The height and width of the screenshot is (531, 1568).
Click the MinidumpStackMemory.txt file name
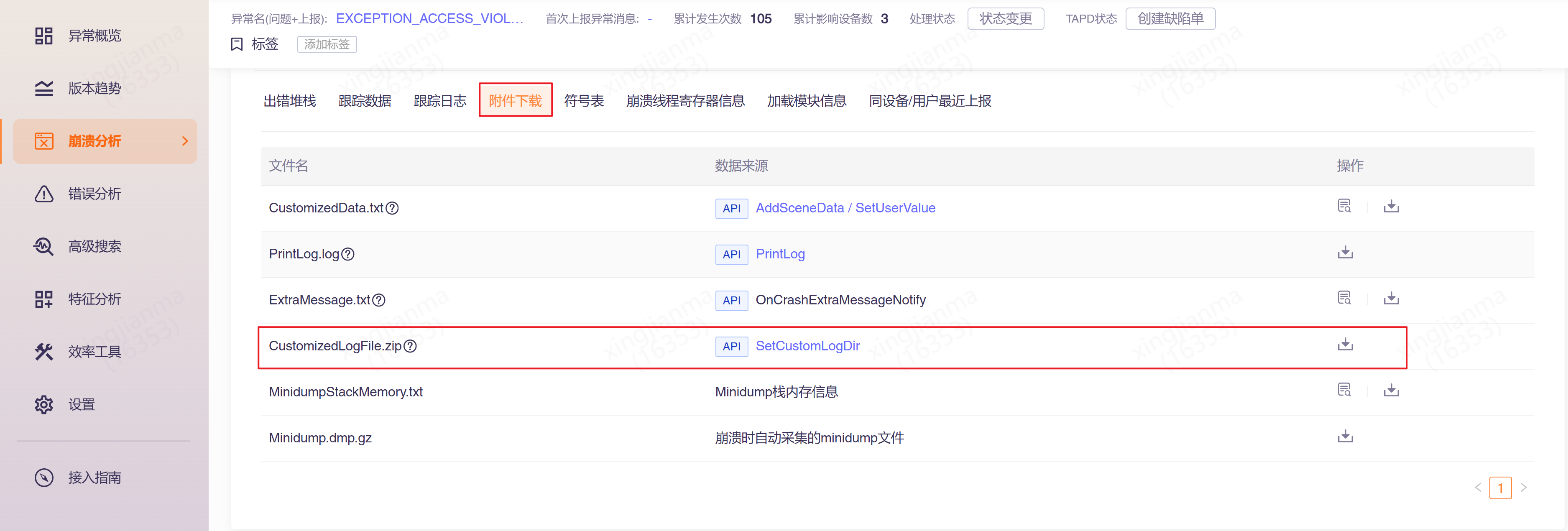point(346,392)
